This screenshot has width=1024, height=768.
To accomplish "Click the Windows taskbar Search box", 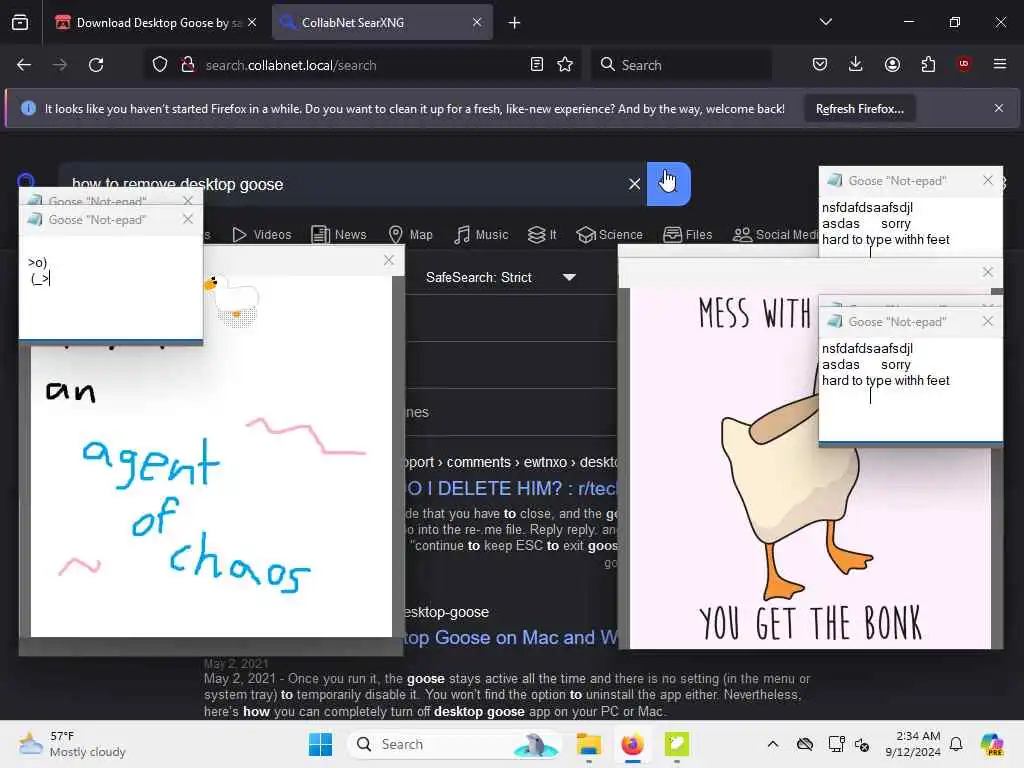I will pyautogui.click(x=455, y=744).
